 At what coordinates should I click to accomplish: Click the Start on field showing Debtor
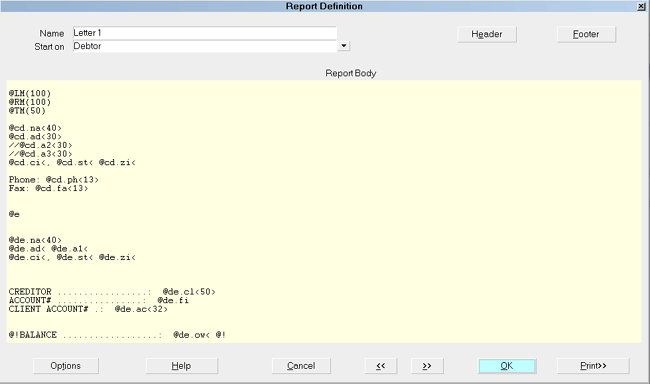[x=205, y=46]
